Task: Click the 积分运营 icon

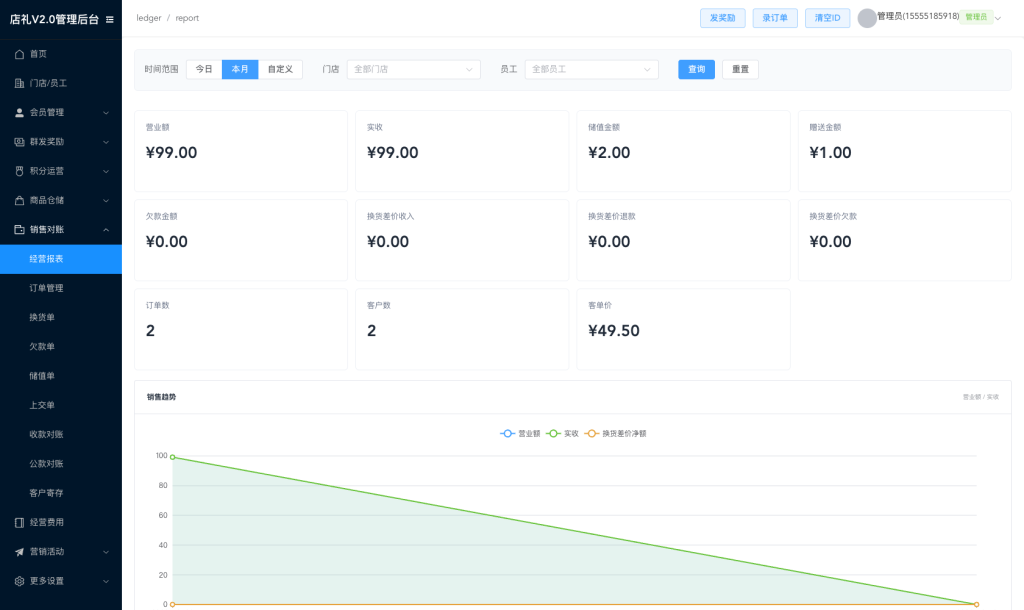Action: tap(20, 171)
